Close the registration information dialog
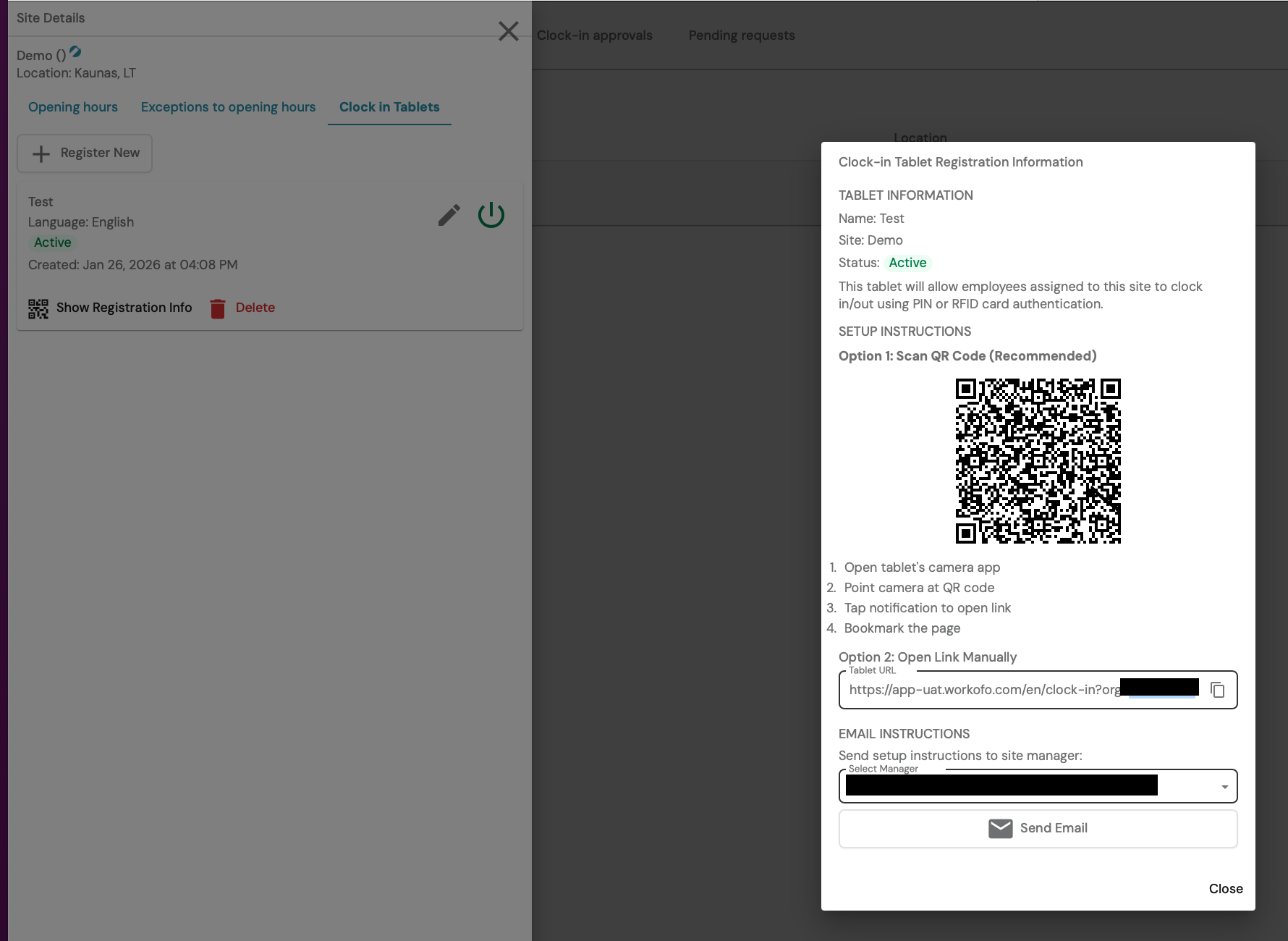 (1226, 889)
